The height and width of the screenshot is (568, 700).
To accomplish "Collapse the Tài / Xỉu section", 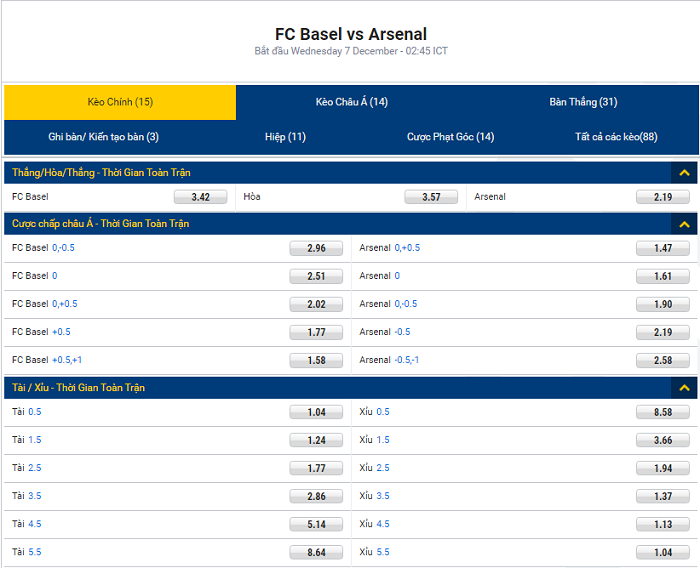I will coord(684,388).
